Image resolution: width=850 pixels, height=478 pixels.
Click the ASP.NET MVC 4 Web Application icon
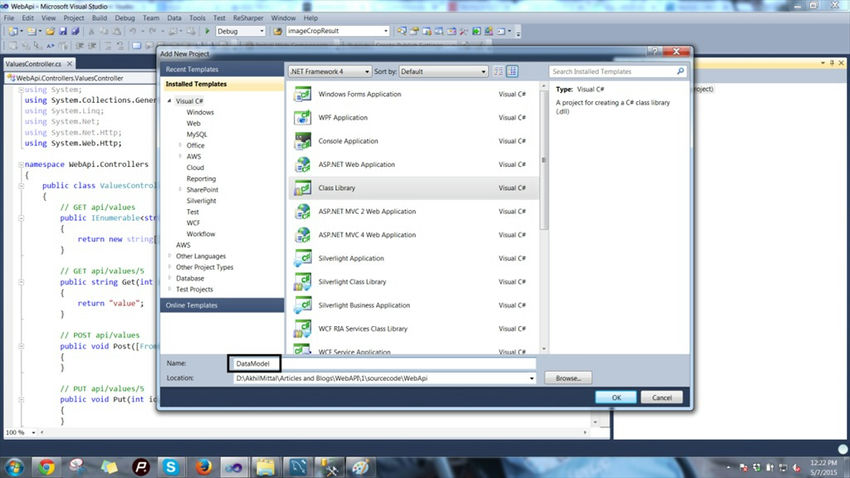(302, 235)
